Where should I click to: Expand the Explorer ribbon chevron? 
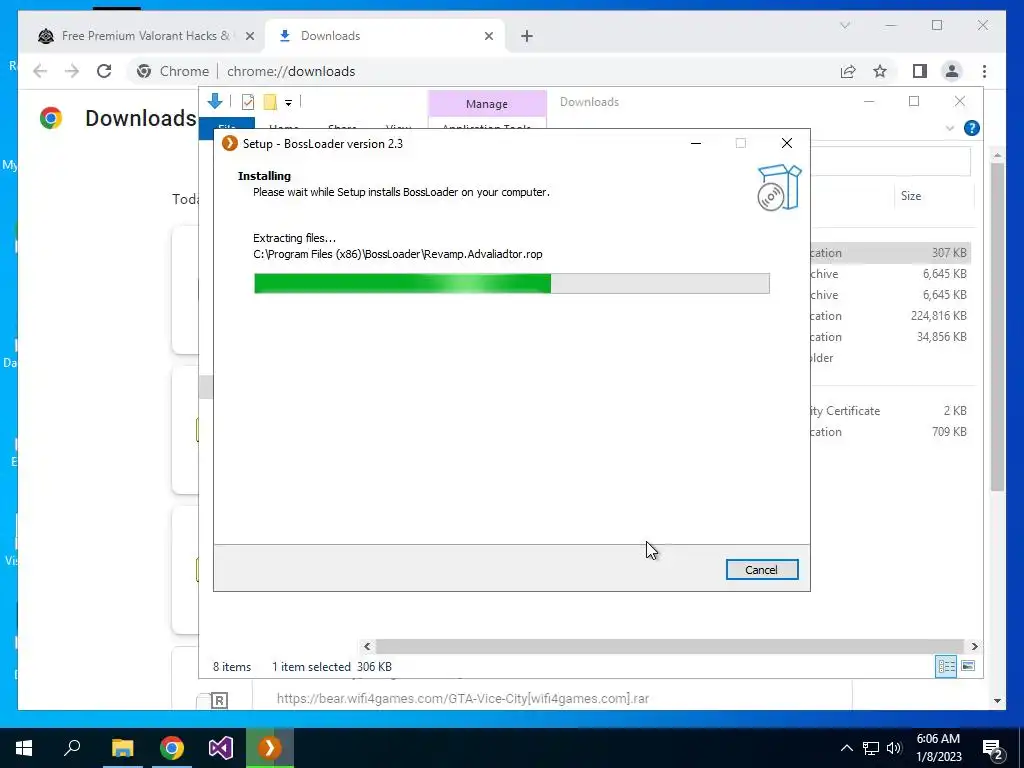point(950,129)
